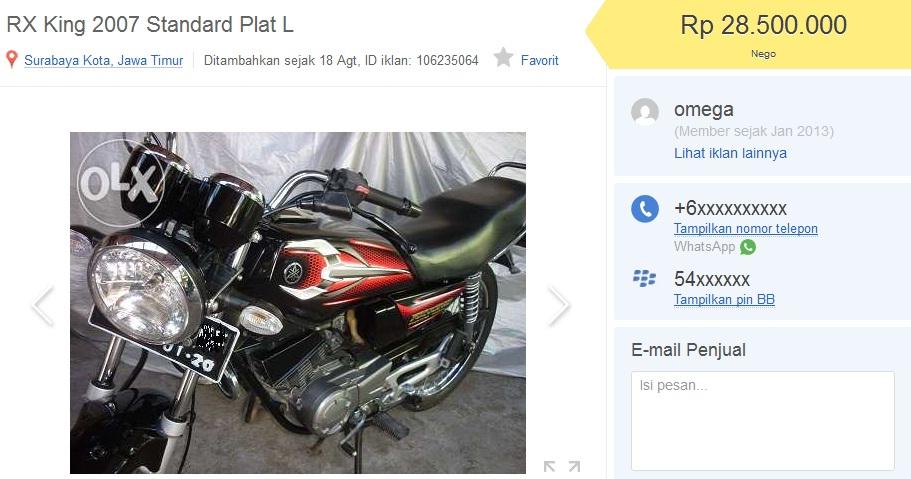Image resolution: width=911 pixels, height=479 pixels.
Task: Reveal the number via Tampilkan nomor telepon
Action: pyautogui.click(x=745, y=228)
